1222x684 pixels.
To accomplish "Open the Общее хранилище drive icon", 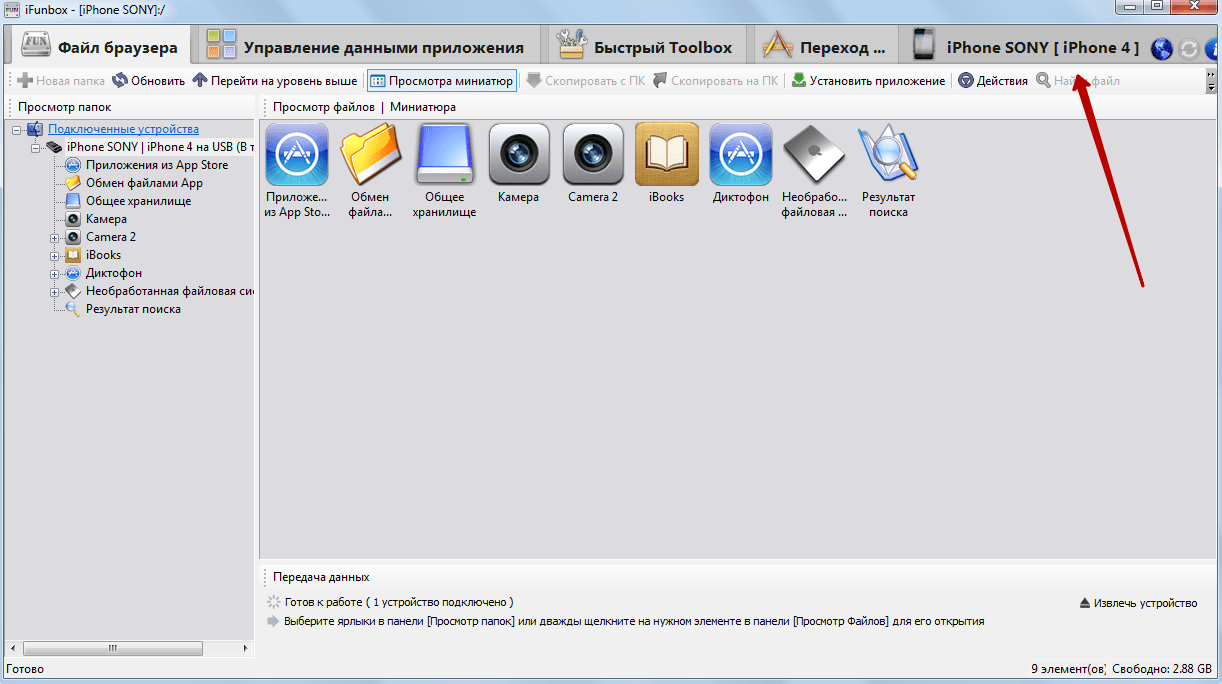I will coord(444,155).
